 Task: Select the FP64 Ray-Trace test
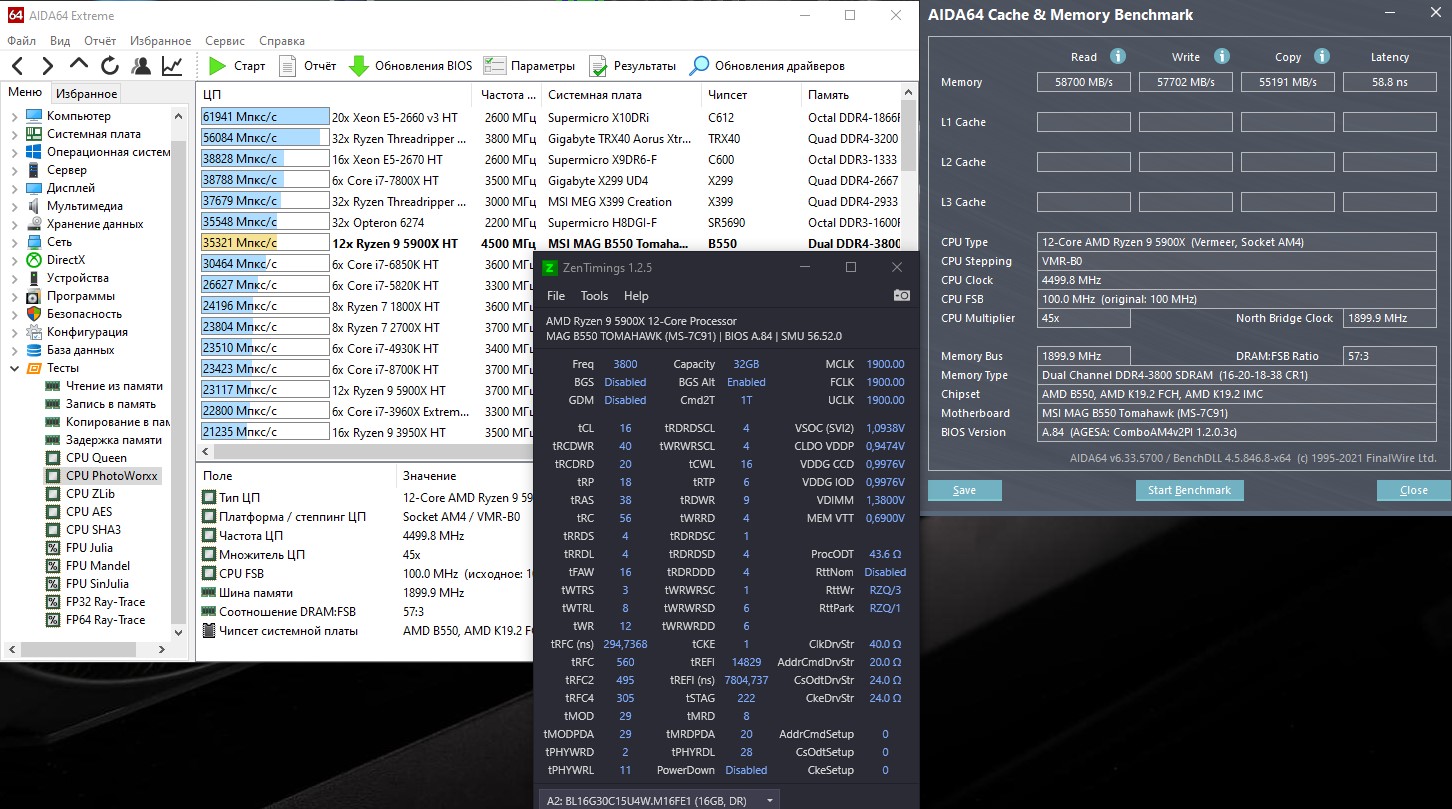(105, 620)
